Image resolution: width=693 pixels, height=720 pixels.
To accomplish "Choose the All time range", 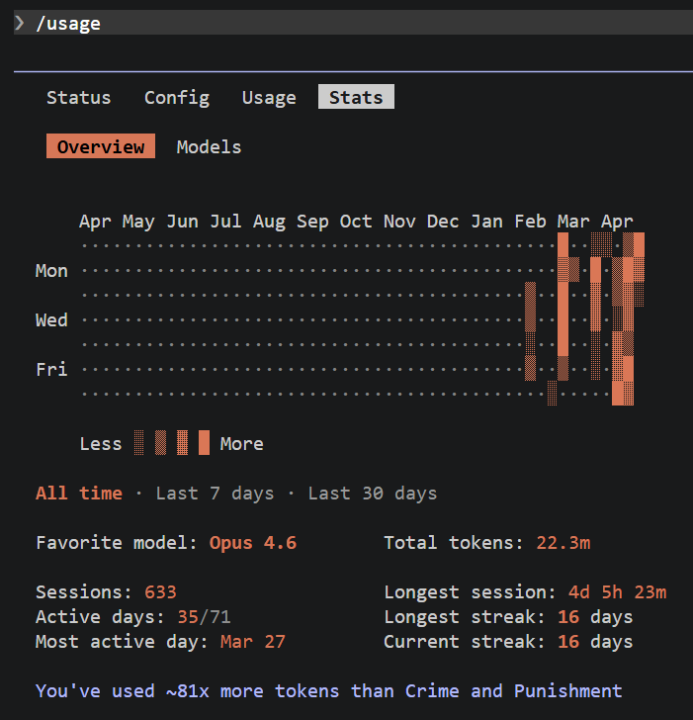I will [79, 493].
